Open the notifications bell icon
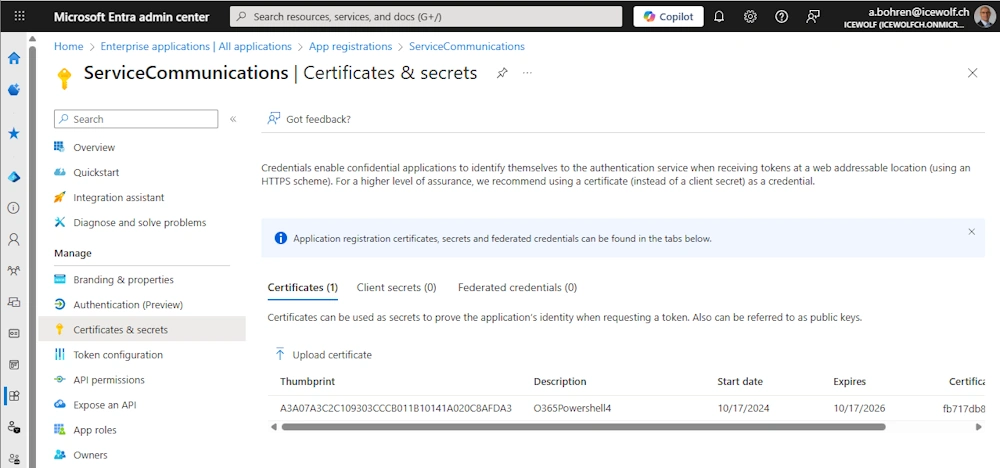1000x468 pixels. click(718, 17)
